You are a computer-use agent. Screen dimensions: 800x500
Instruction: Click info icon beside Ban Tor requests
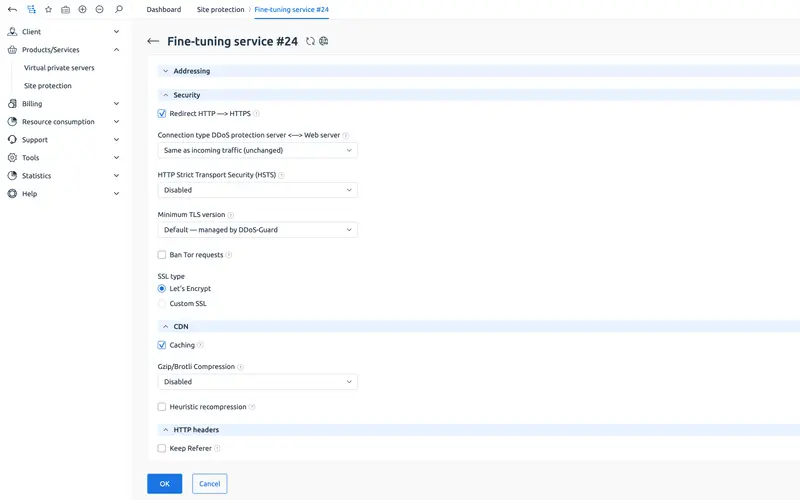tap(229, 255)
